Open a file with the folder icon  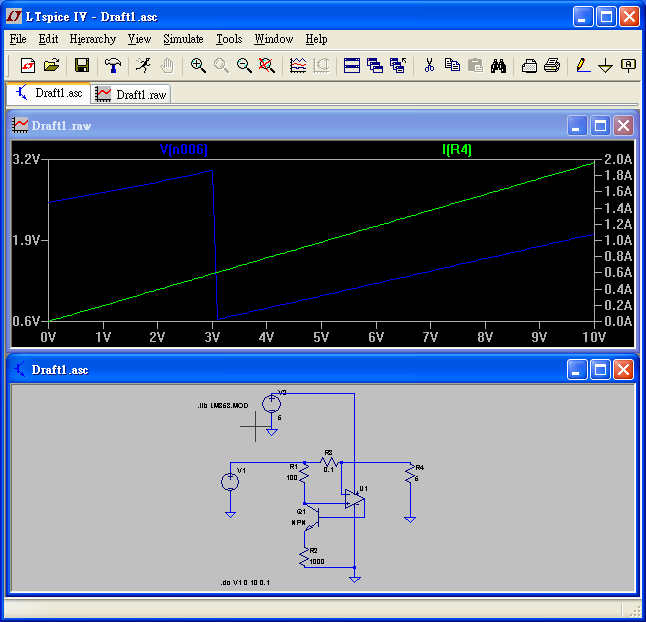(x=51, y=65)
